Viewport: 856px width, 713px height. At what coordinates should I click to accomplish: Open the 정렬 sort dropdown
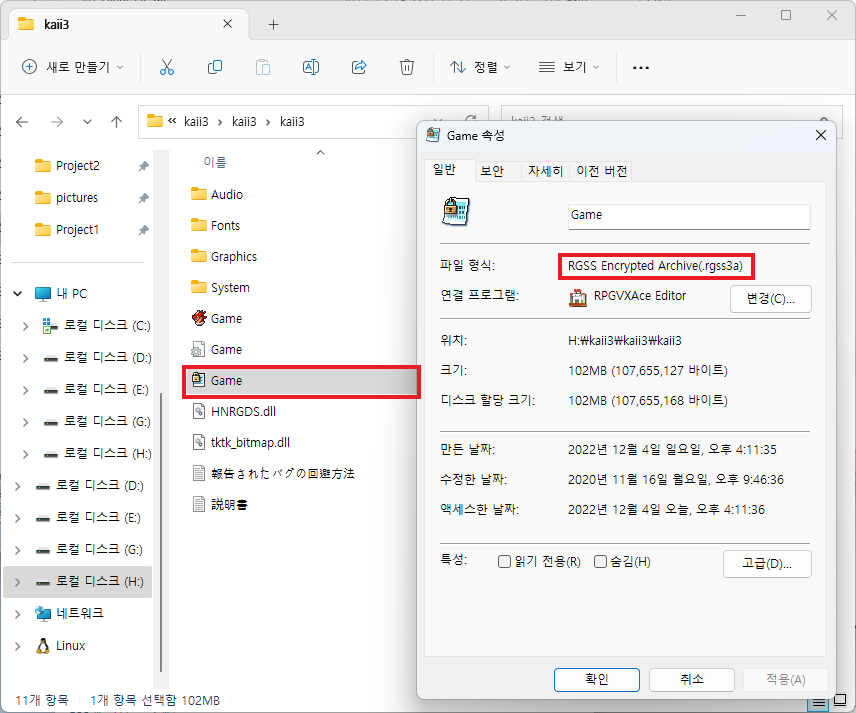coord(480,67)
